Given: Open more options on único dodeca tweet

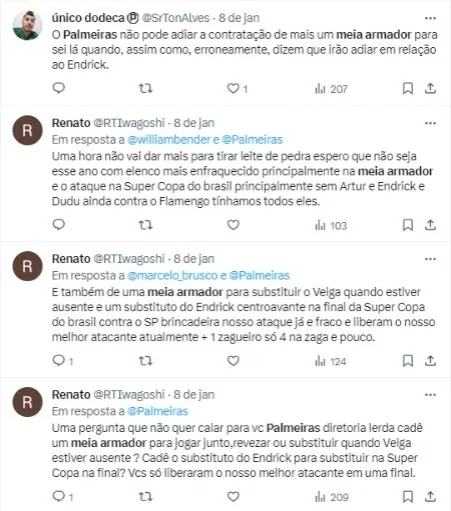Looking at the screenshot, I should pyautogui.click(x=430, y=18).
